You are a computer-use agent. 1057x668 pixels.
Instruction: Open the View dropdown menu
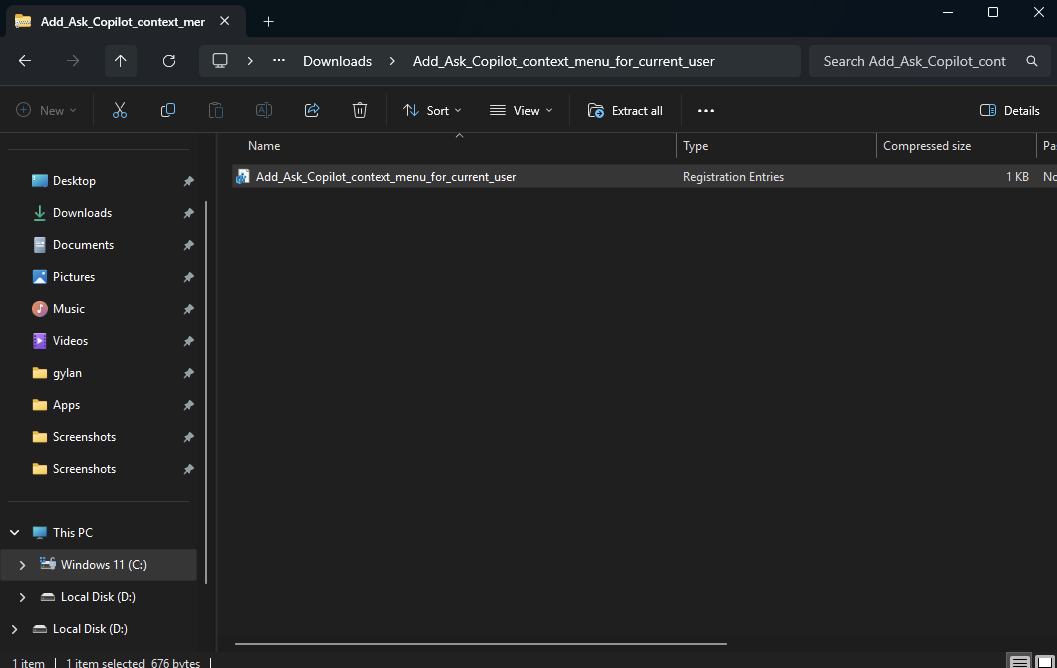point(521,111)
